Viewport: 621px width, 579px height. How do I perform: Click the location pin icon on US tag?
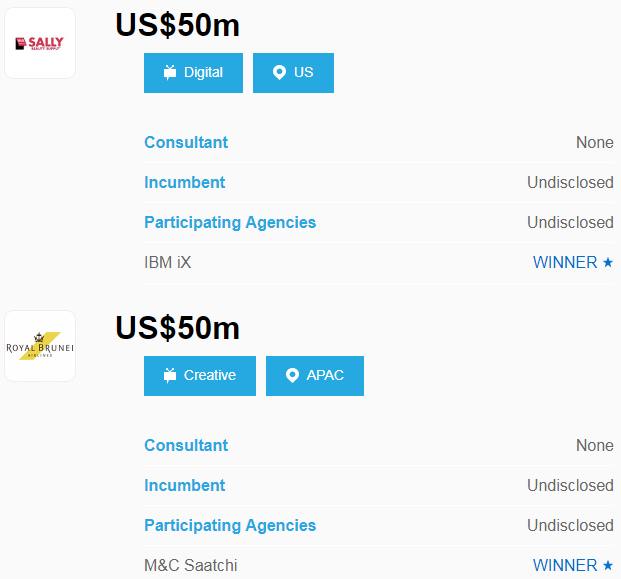pyautogui.click(x=279, y=73)
